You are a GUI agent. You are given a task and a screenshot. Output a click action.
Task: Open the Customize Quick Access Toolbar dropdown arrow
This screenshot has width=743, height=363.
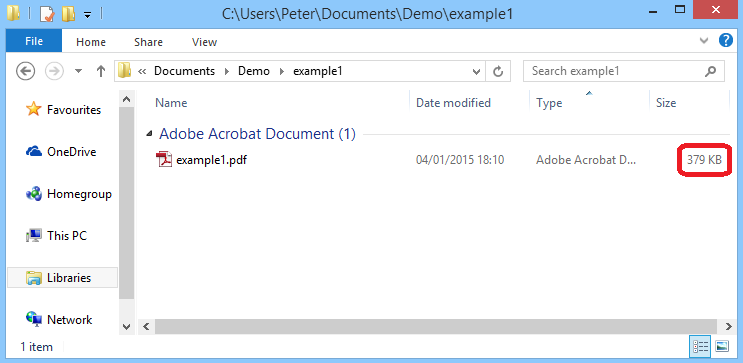click(87, 15)
